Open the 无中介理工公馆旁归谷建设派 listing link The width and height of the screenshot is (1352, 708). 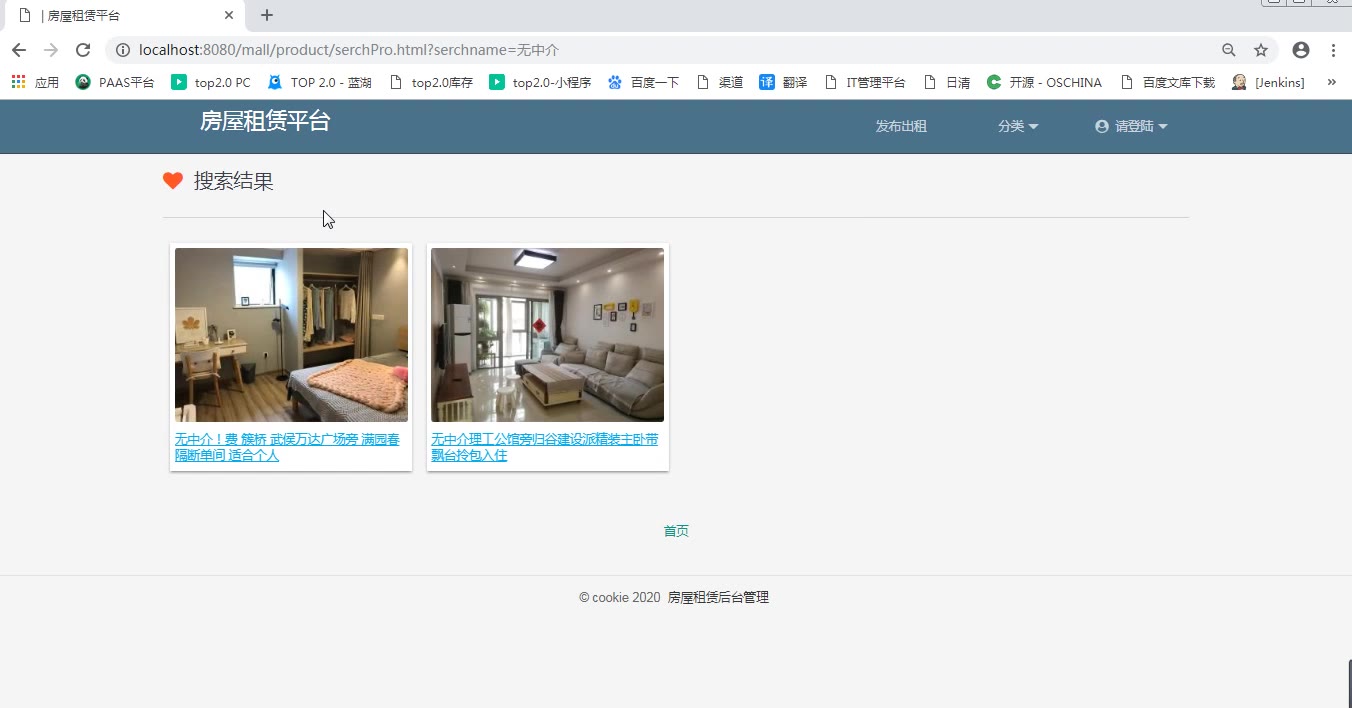tap(544, 447)
